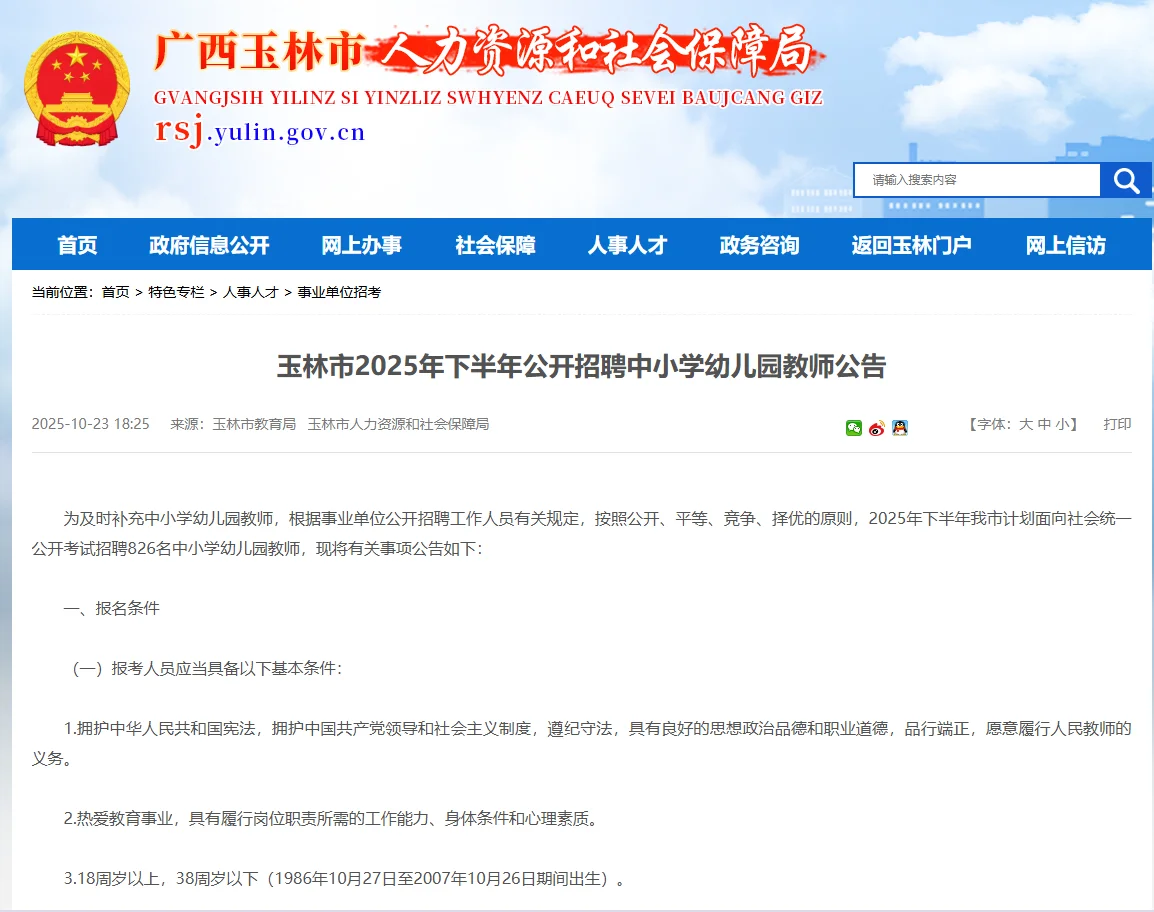Navigate to 网上办事 section
The image size is (1154, 912).
361,244
